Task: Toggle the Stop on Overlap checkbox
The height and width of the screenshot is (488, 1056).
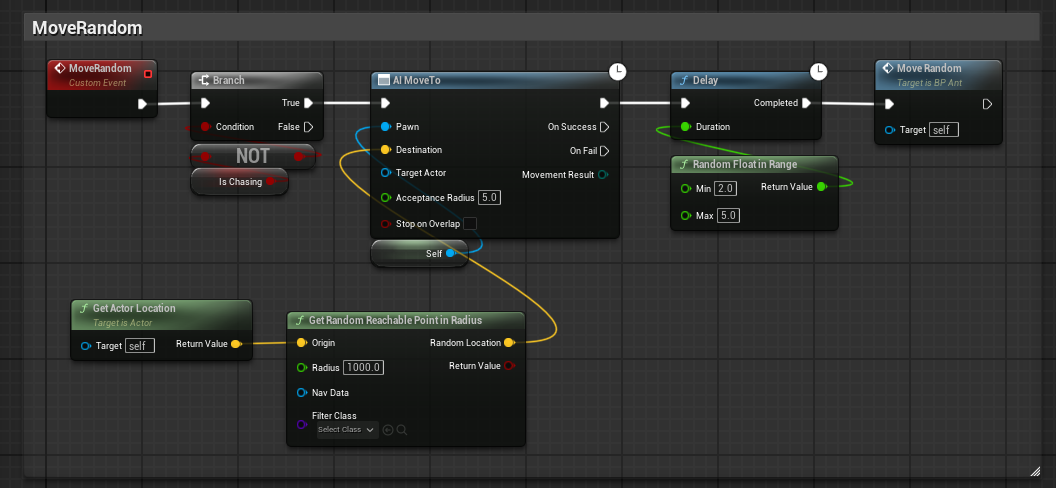Action: [x=470, y=223]
